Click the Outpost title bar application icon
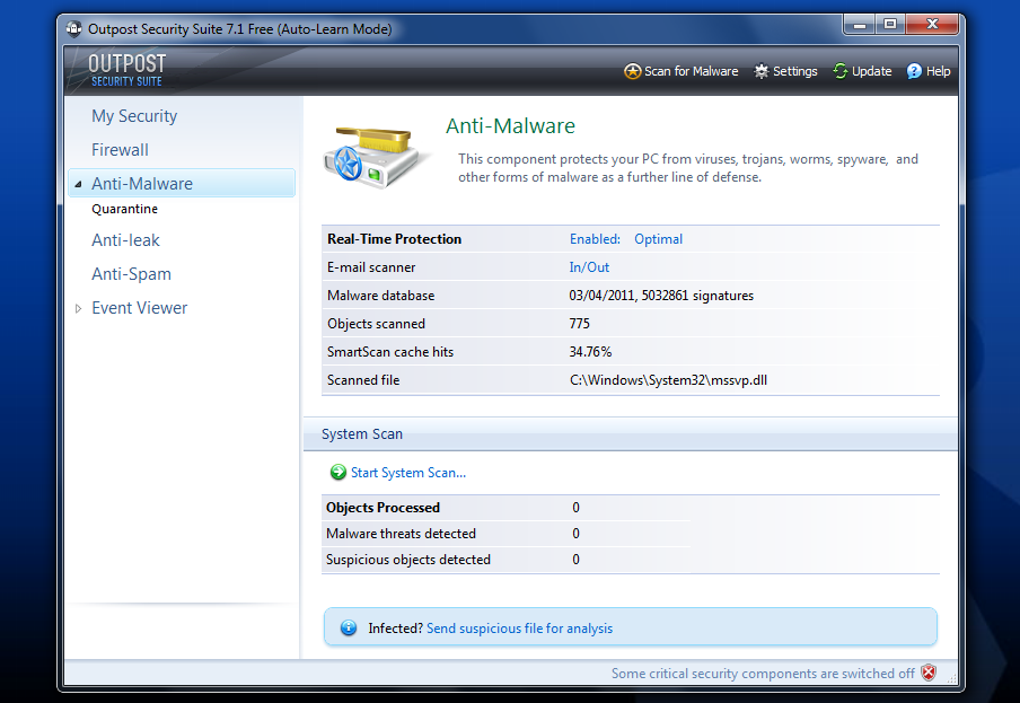1020x703 pixels. 74,29
